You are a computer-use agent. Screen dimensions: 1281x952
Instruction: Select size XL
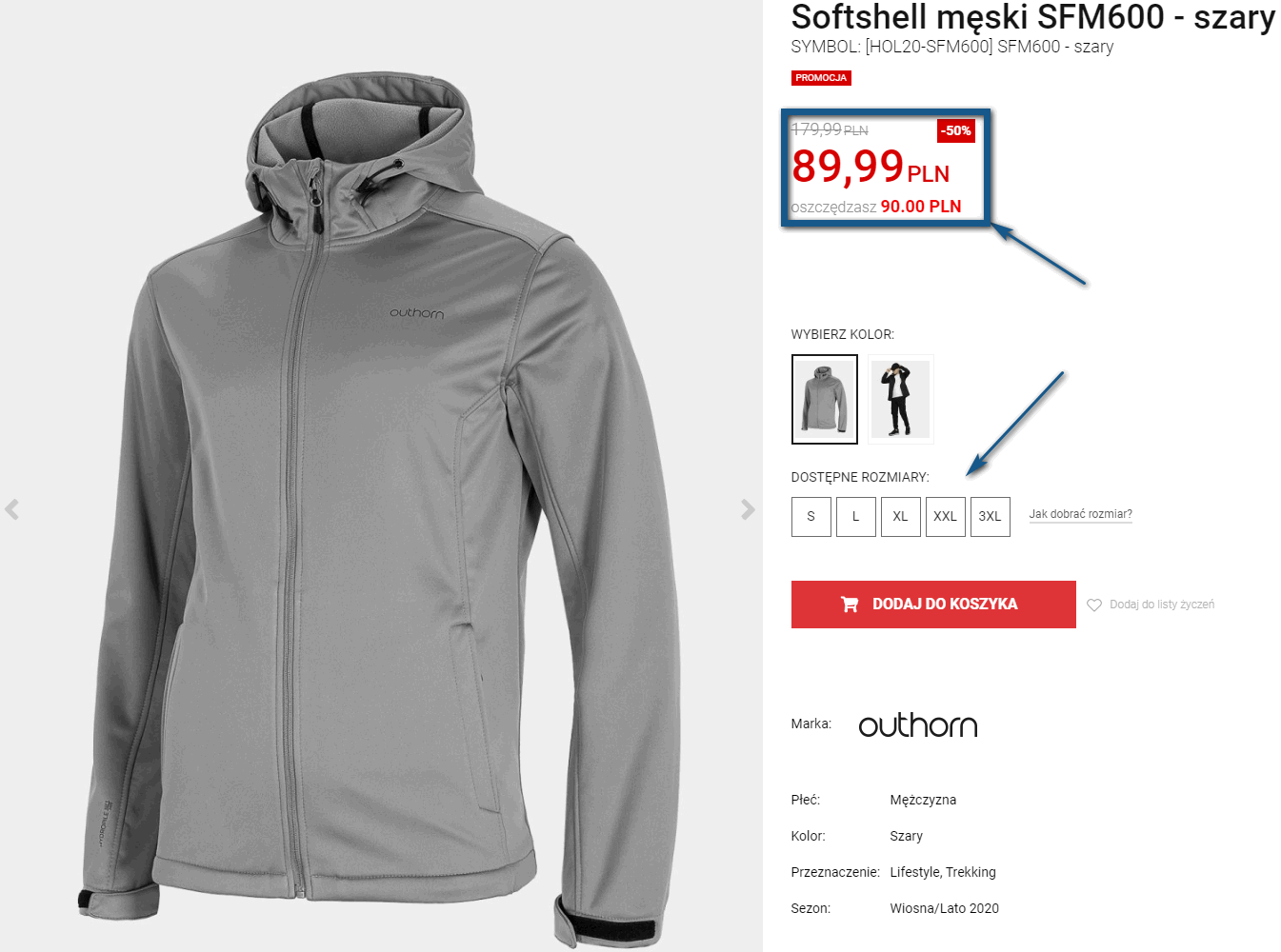[901, 517]
